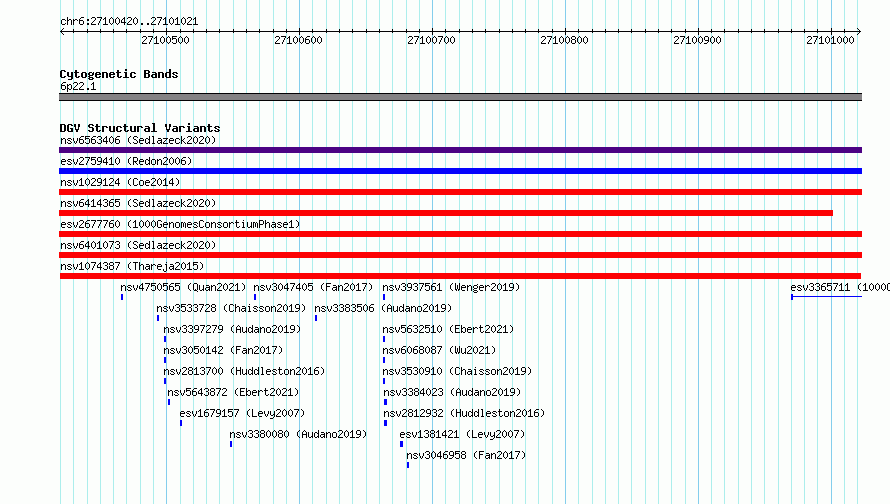
Task: Click ruler position 27100500
Action: pyautogui.click(x=165, y=40)
